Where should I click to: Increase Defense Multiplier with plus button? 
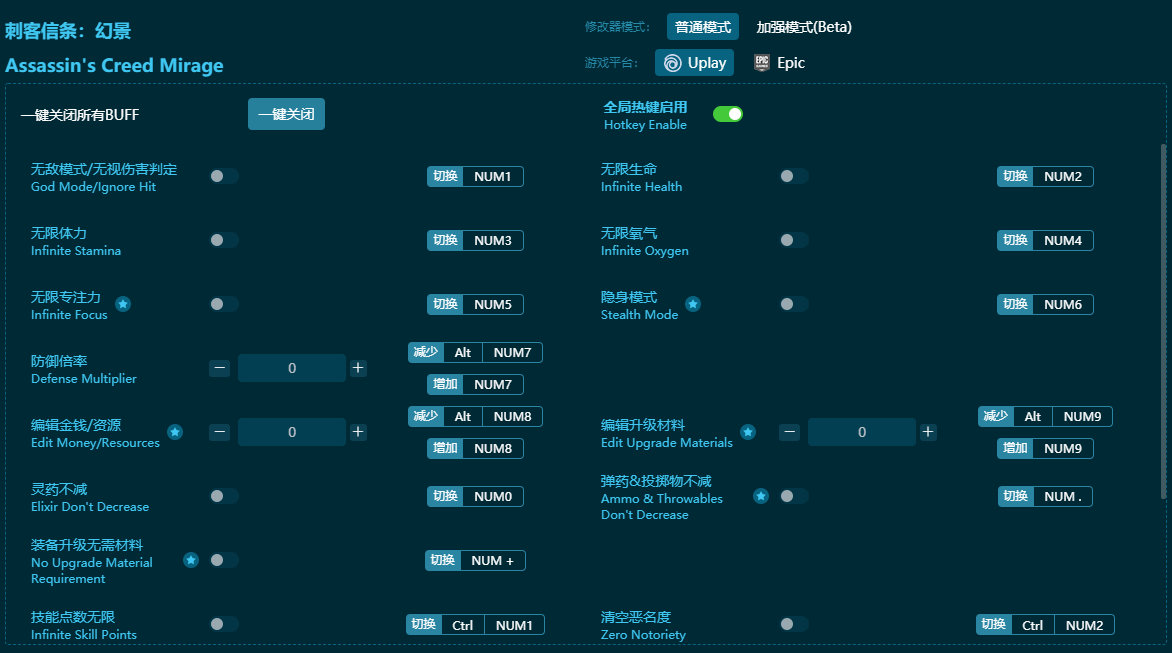pos(358,368)
